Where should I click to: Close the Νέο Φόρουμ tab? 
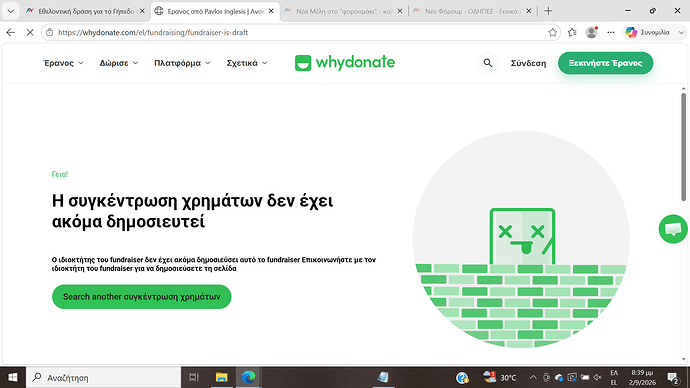click(x=529, y=11)
